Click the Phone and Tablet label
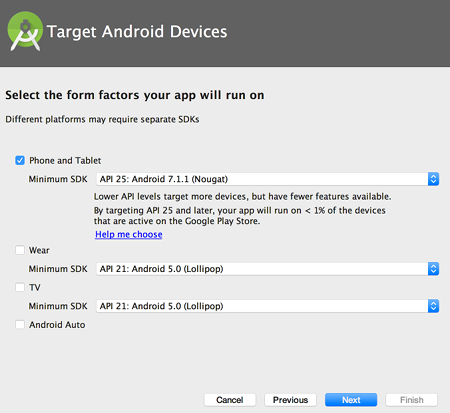This screenshot has height=413, width=450. point(65,160)
